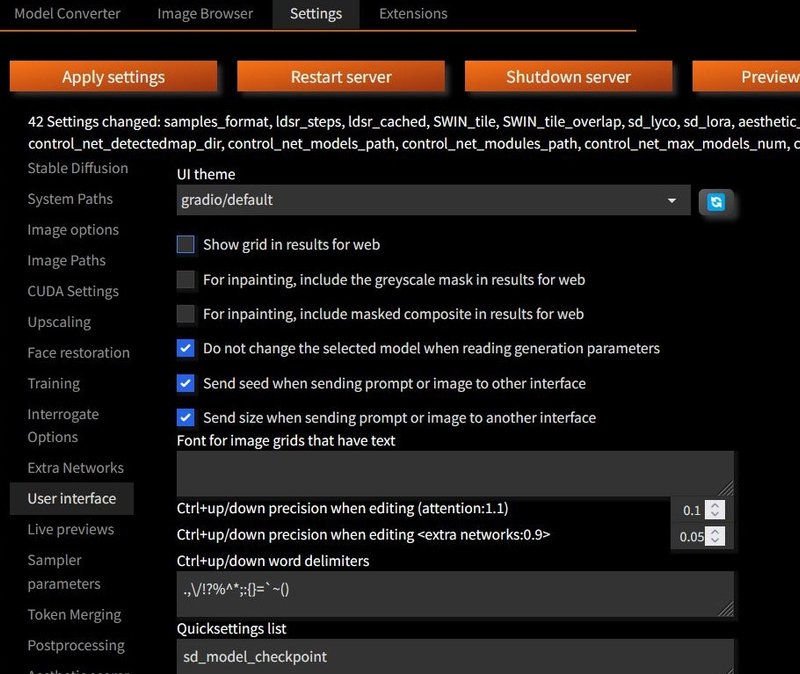The width and height of the screenshot is (800, 674).
Task: Open Live previews settings section
Action: pyautogui.click(x=71, y=529)
